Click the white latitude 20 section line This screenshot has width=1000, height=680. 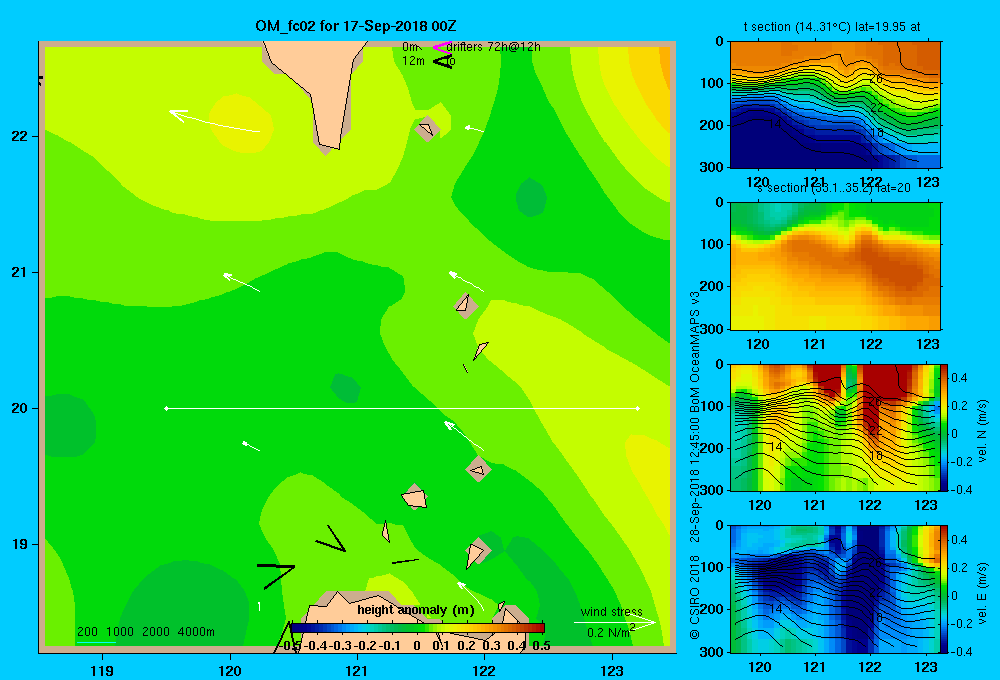click(402, 408)
